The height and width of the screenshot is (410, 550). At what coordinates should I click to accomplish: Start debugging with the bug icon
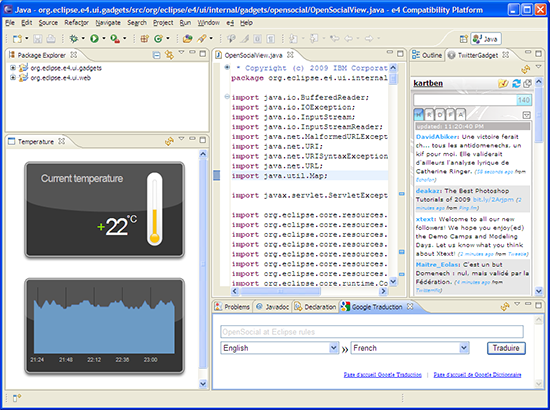(x=73, y=39)
